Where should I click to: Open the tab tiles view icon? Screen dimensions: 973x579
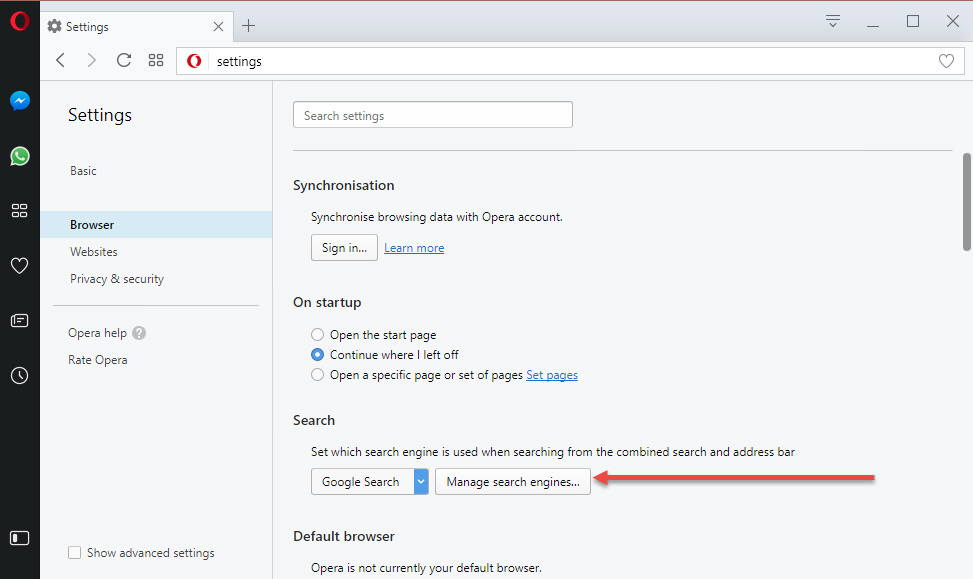click(155, 60)
